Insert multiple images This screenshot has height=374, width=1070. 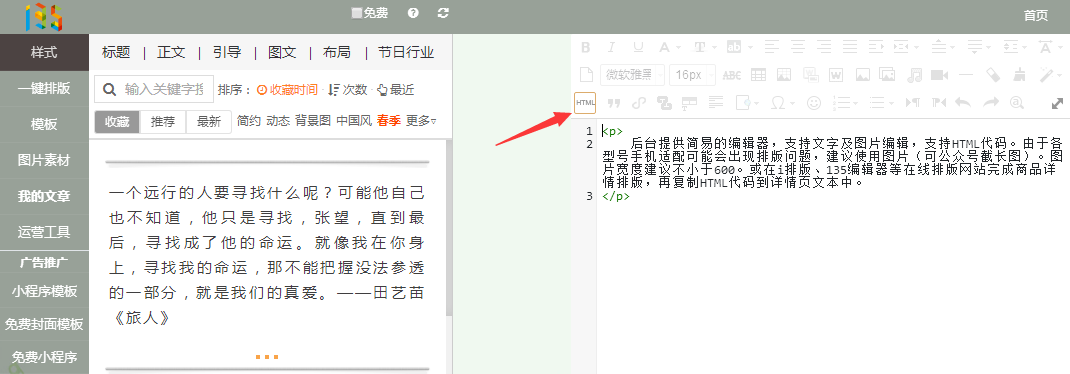coord(887,74)
